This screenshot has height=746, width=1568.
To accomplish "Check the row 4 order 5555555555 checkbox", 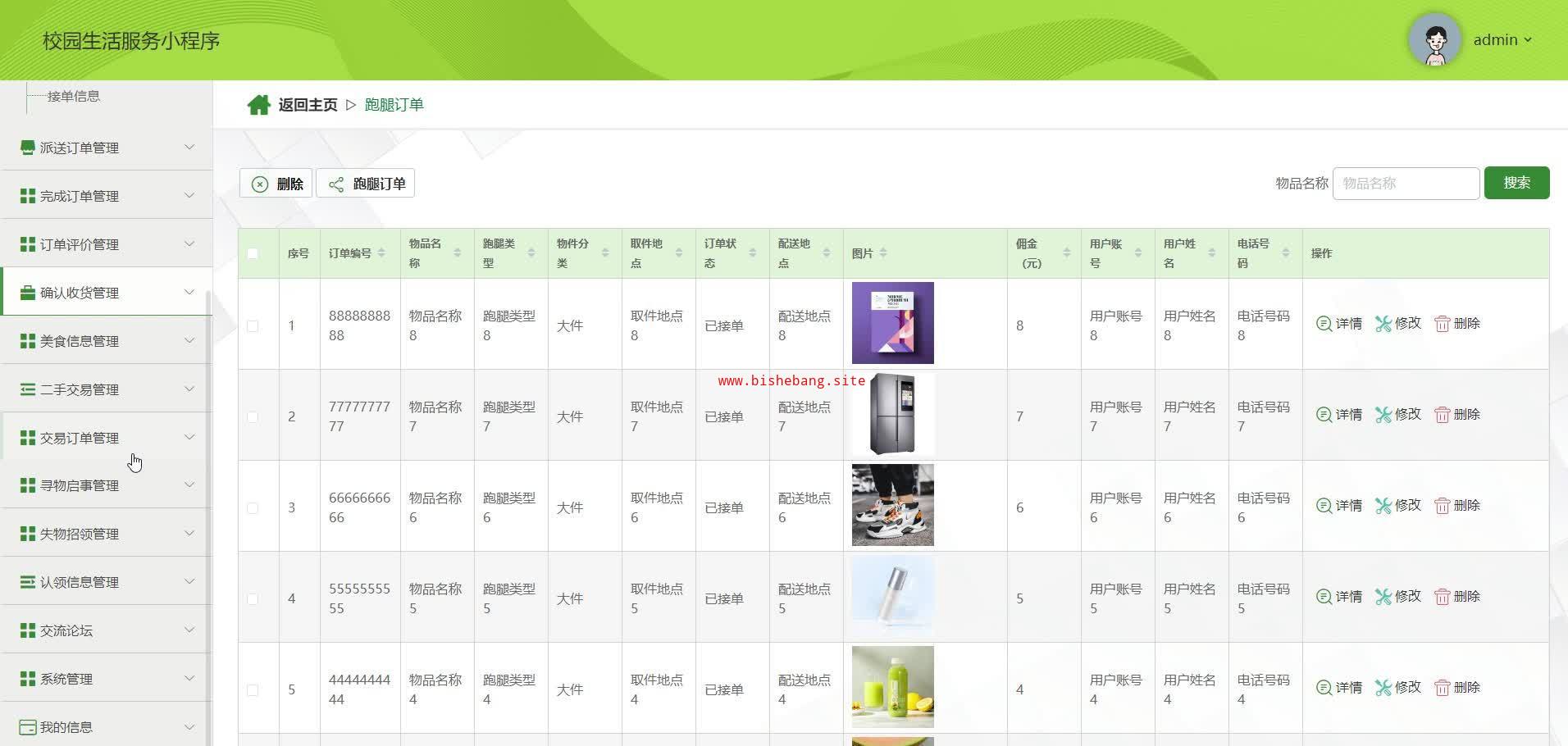I will pyautogui.click(x=253, y=598).
